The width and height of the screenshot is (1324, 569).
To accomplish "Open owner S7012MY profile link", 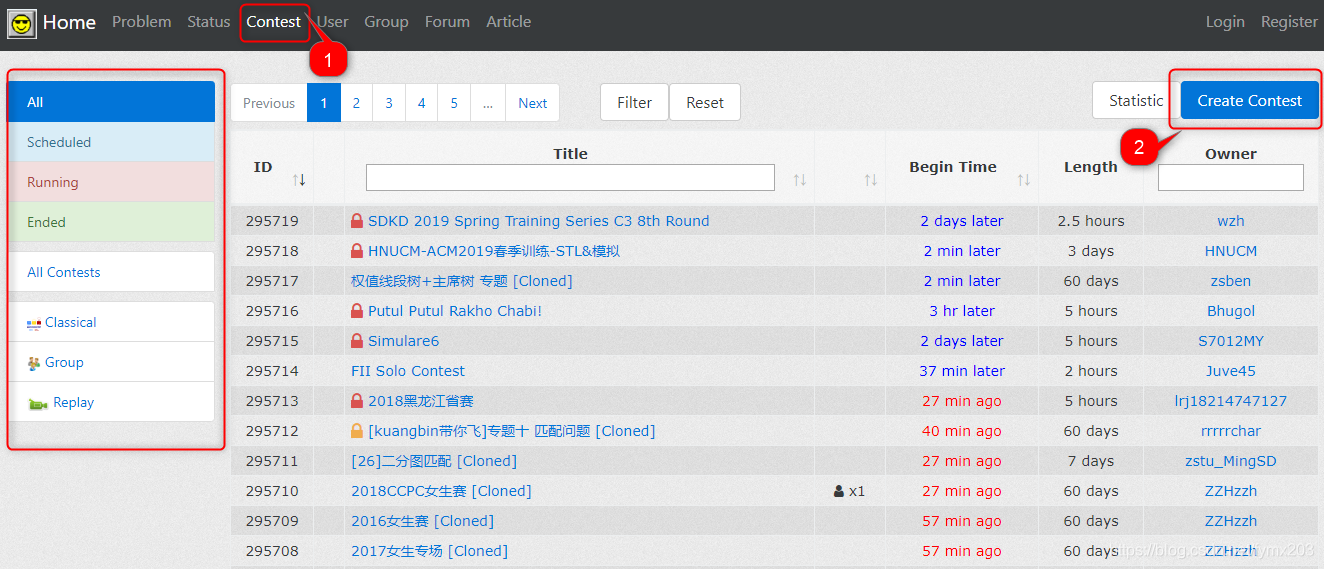I will [1231, 341].
